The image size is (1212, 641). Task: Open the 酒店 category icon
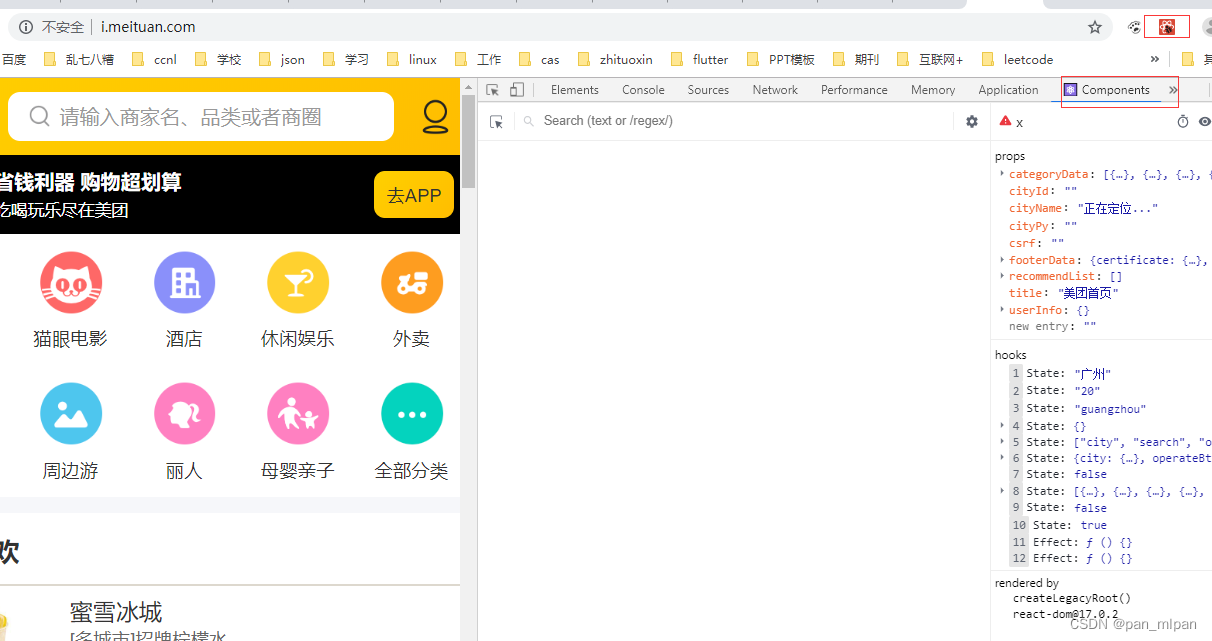[x=184, y=283]
